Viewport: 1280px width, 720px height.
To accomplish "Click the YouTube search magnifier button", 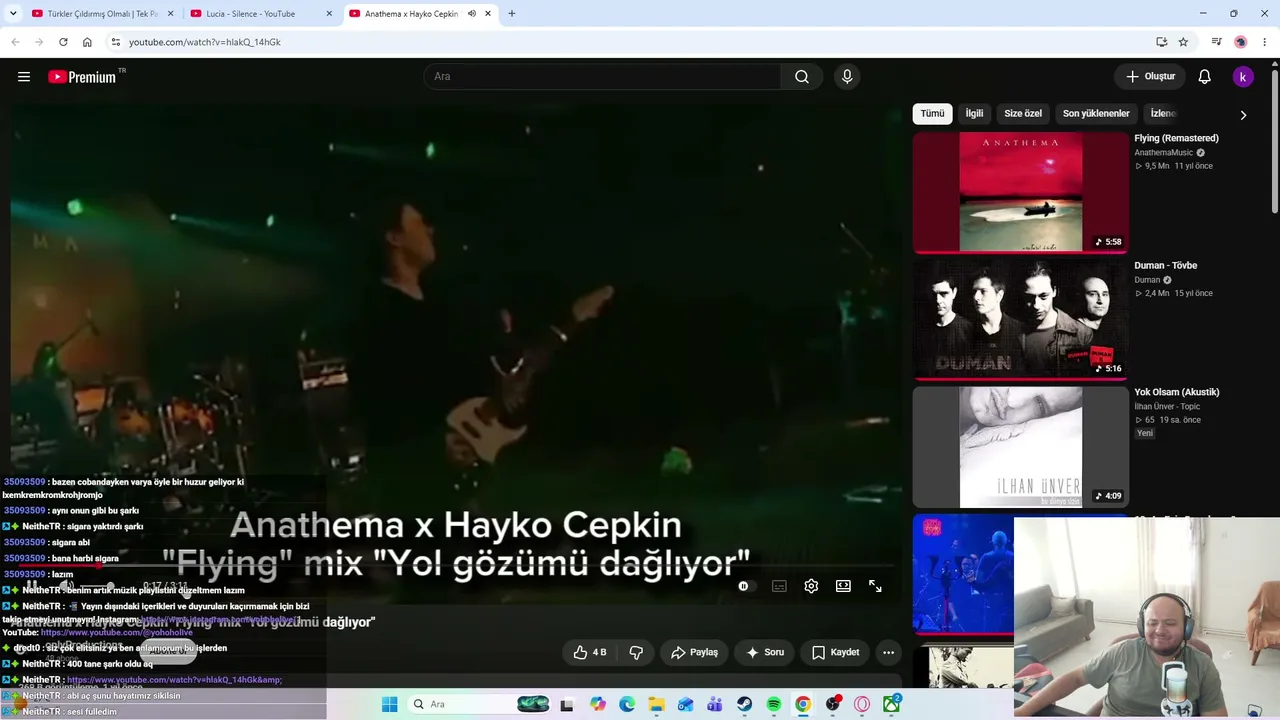I will click(x=802, y=77).
